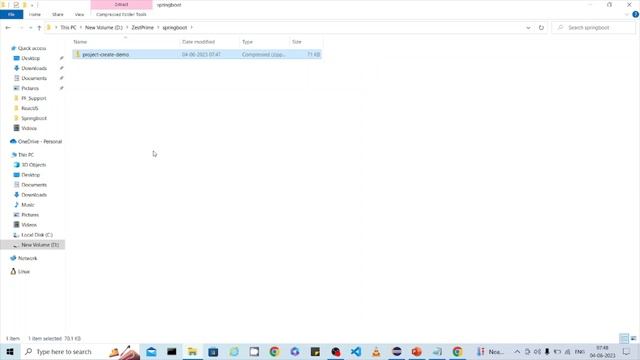The height and width of the screenshot is (360, 640).
Task: Open Pictures under This PC
Action: (x=30, y=215)
